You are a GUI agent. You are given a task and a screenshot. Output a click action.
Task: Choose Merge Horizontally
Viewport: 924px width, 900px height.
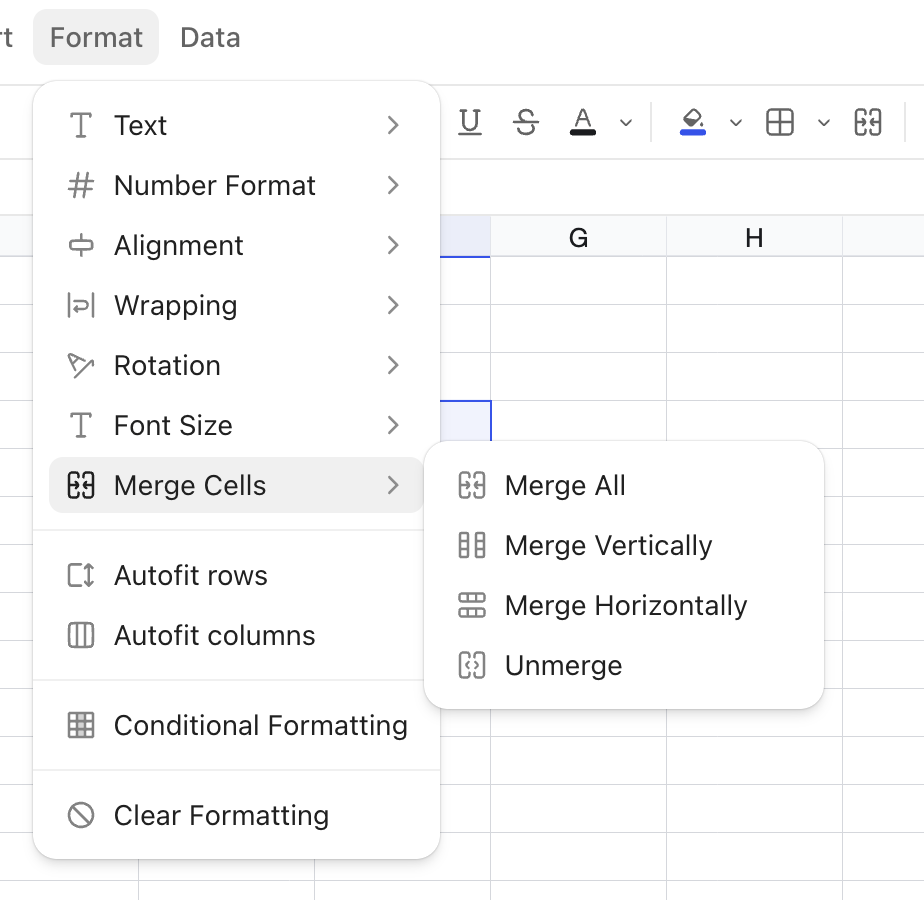(623, 605)
